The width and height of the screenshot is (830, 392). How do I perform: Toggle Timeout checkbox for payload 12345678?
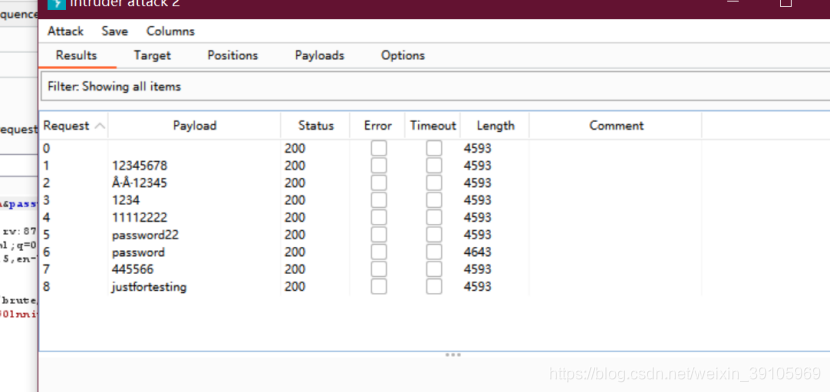[x=434, y=166]
